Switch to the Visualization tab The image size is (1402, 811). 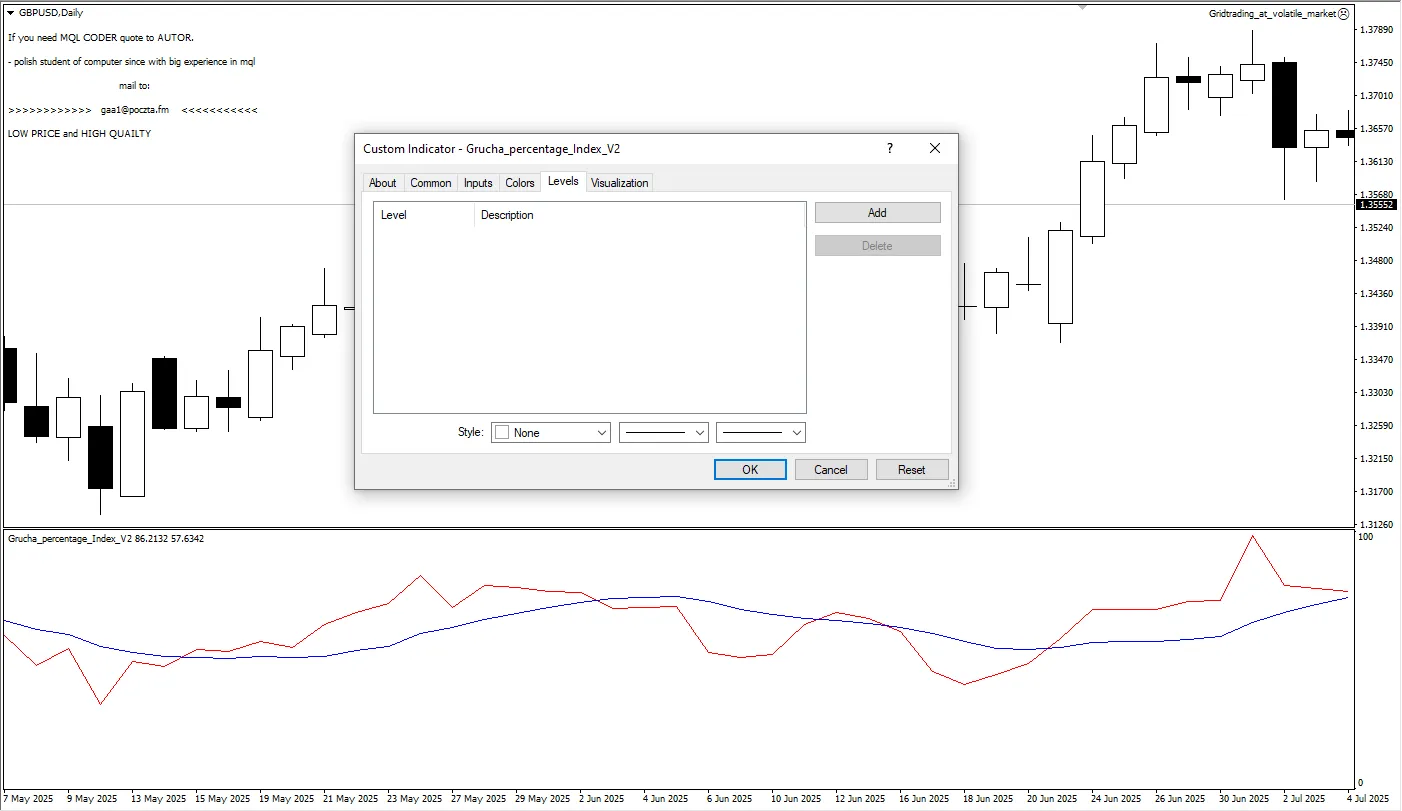(619, 183)
